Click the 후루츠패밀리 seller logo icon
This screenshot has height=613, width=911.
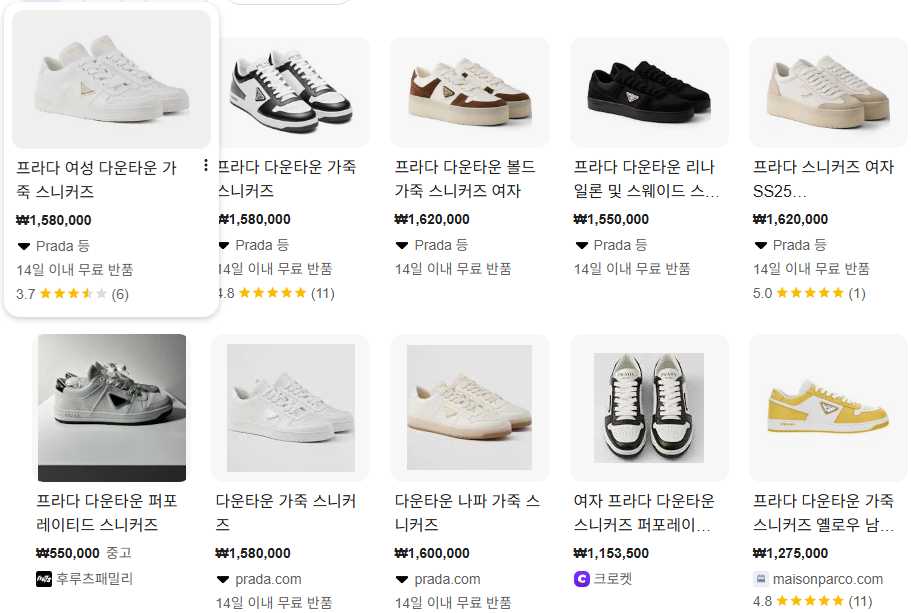[x=44, y=578]
